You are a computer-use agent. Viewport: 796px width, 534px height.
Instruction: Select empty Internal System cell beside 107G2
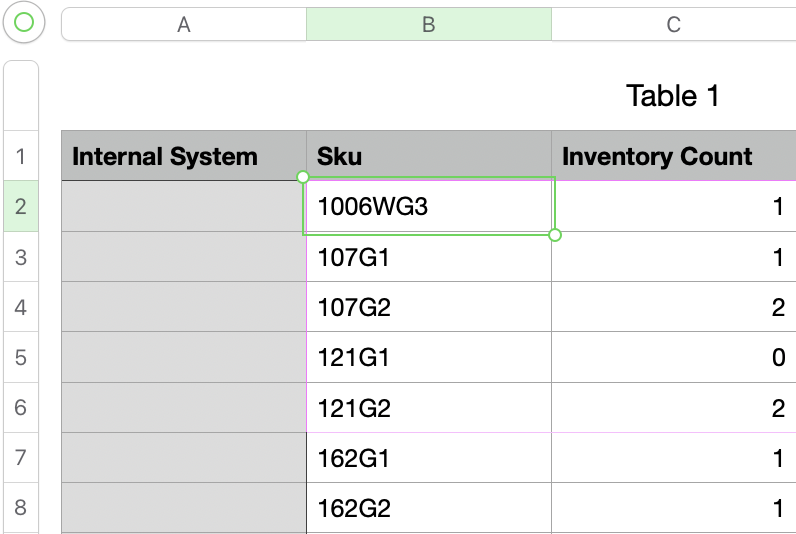pos(184,307)
